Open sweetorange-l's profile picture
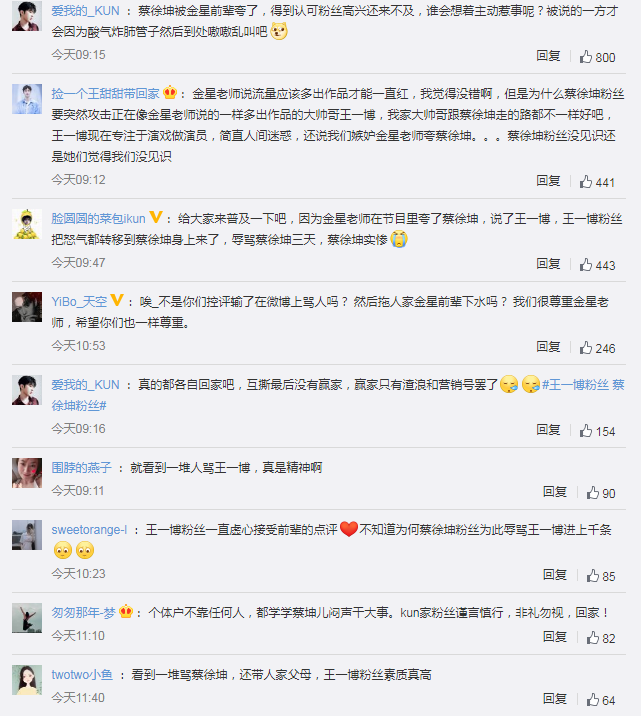641x716 pixels. (x=25, y=536)
